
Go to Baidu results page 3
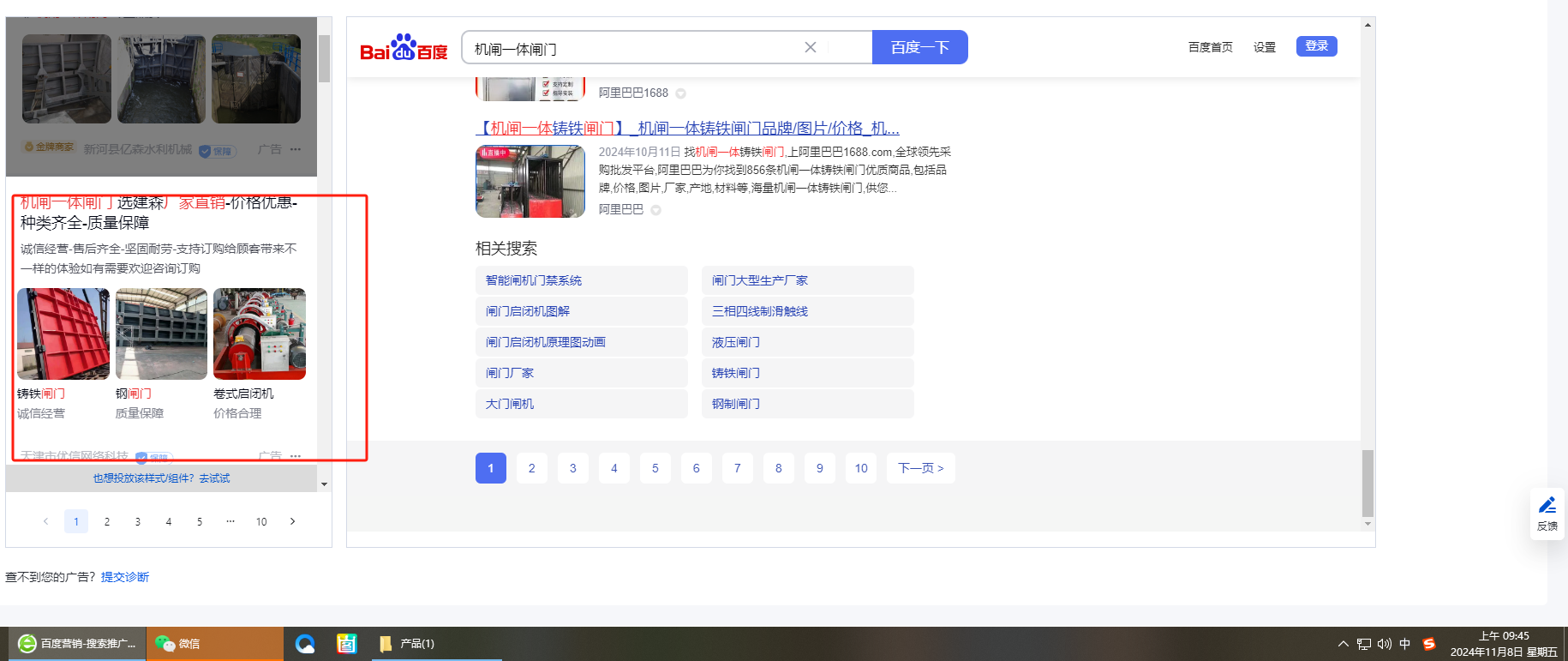(x=573, y=468)
